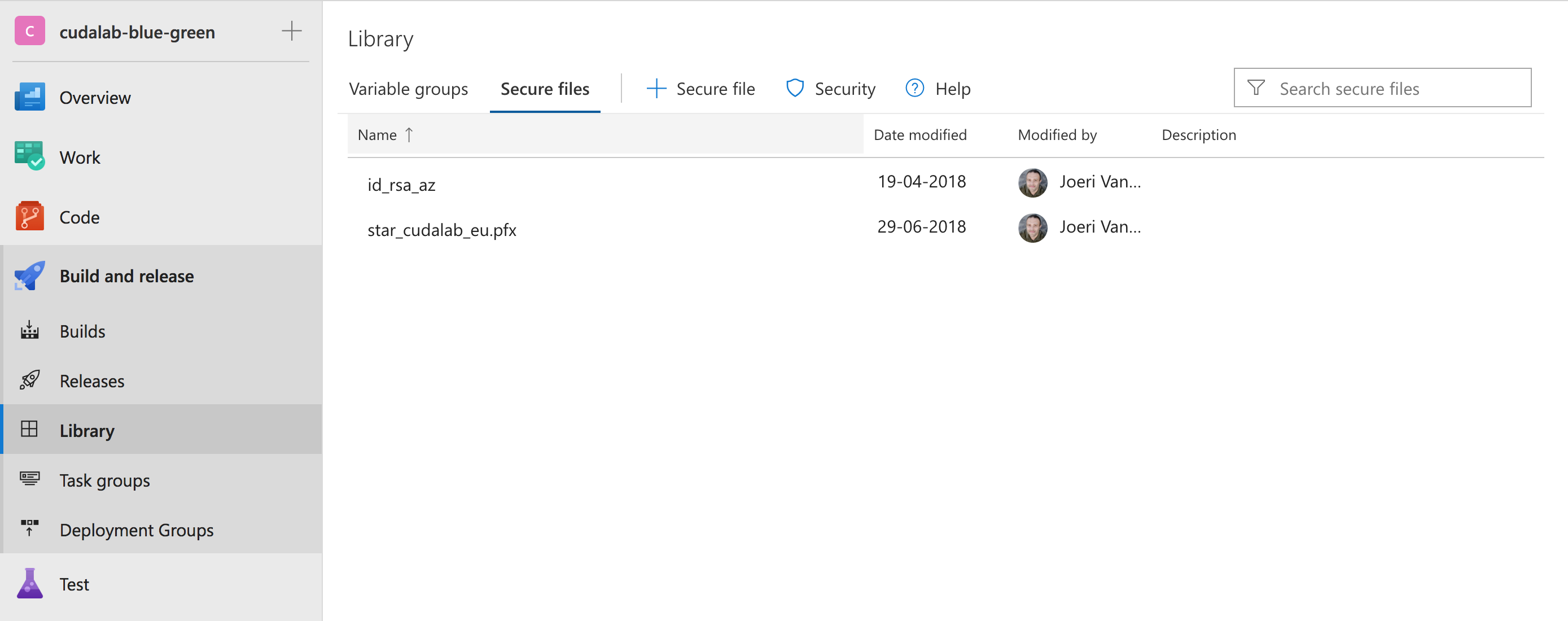
Task: Click the Overview hub icon
Action: tap(29, 97)
